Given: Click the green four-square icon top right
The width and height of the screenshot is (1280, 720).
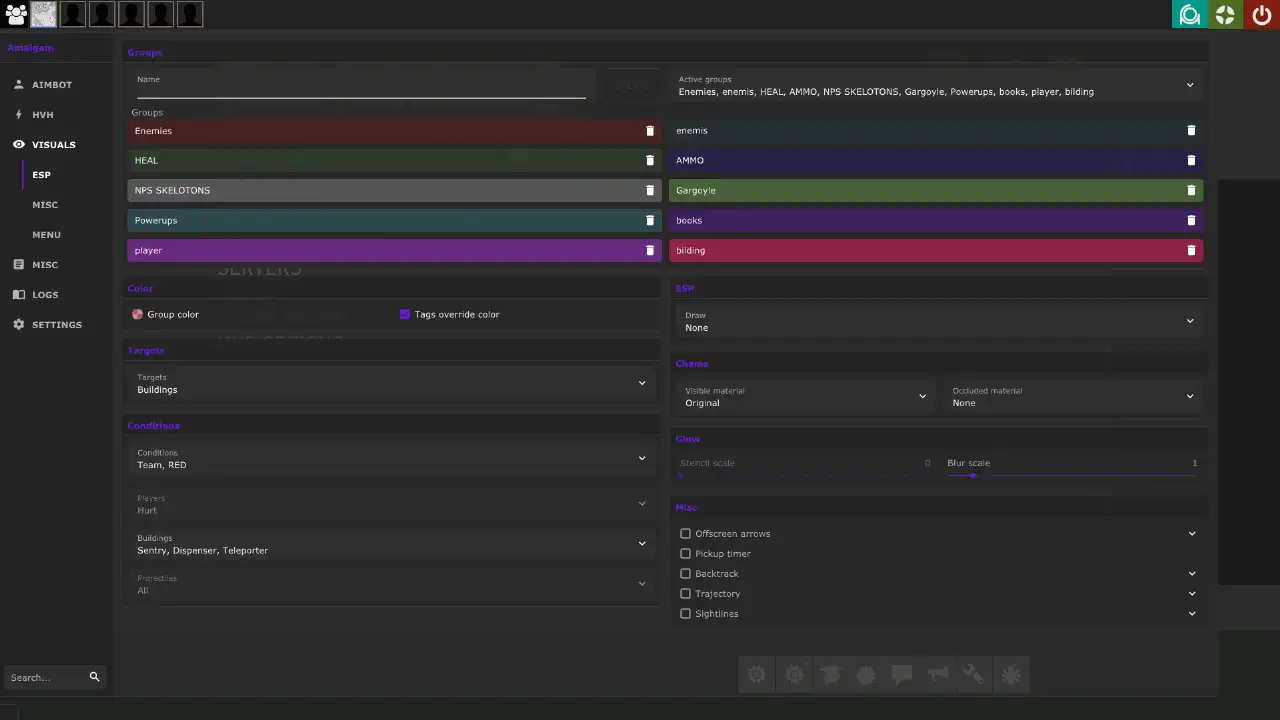Looking at the screenshot, I should [x=1226, y=14].
